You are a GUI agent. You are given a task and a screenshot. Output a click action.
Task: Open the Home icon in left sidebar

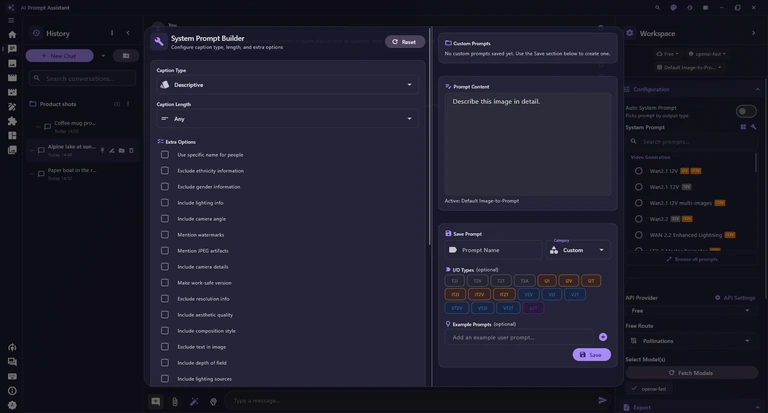[12, 34]
